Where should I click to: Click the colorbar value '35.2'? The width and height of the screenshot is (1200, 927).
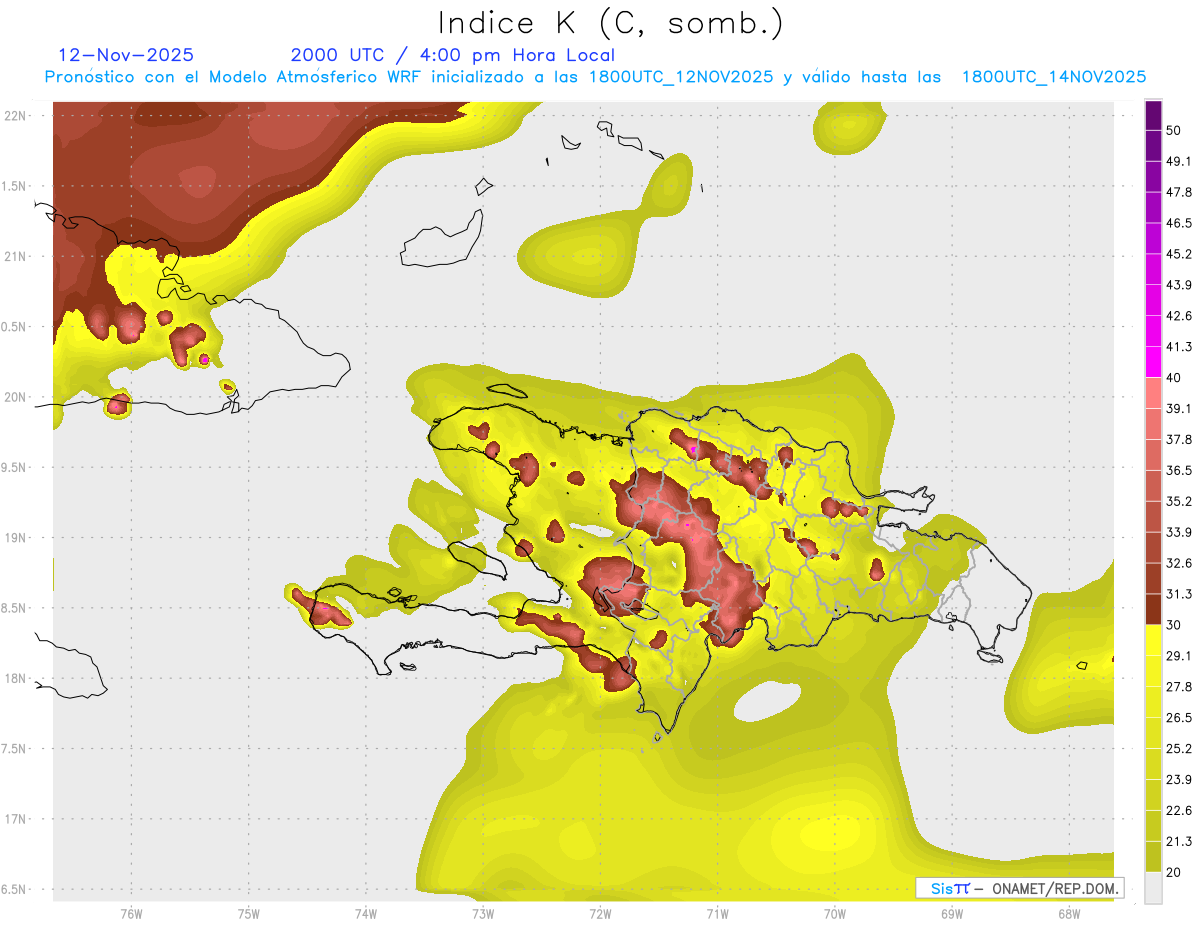coord(1178,502)
